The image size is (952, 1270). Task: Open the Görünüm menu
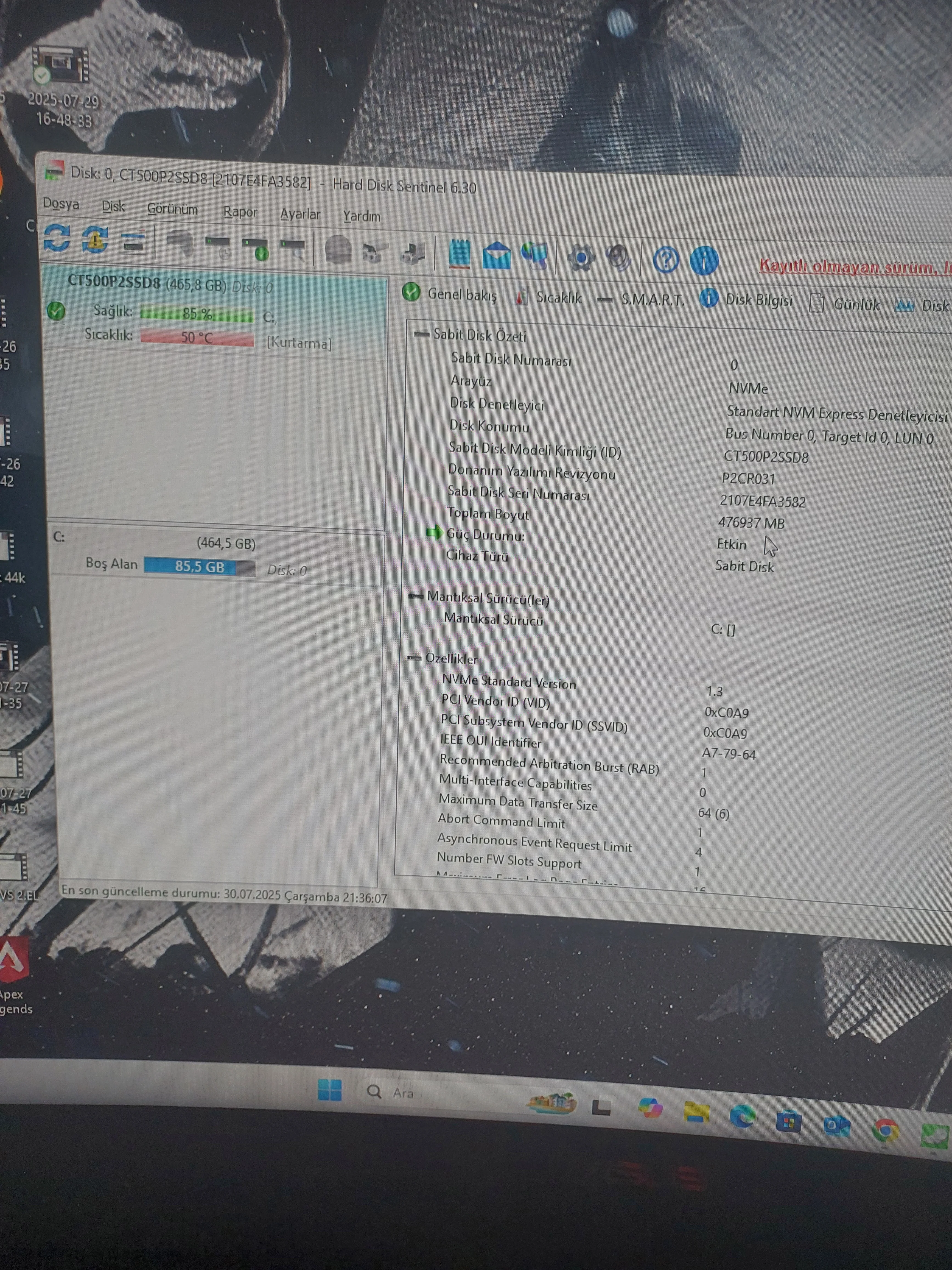172,210
